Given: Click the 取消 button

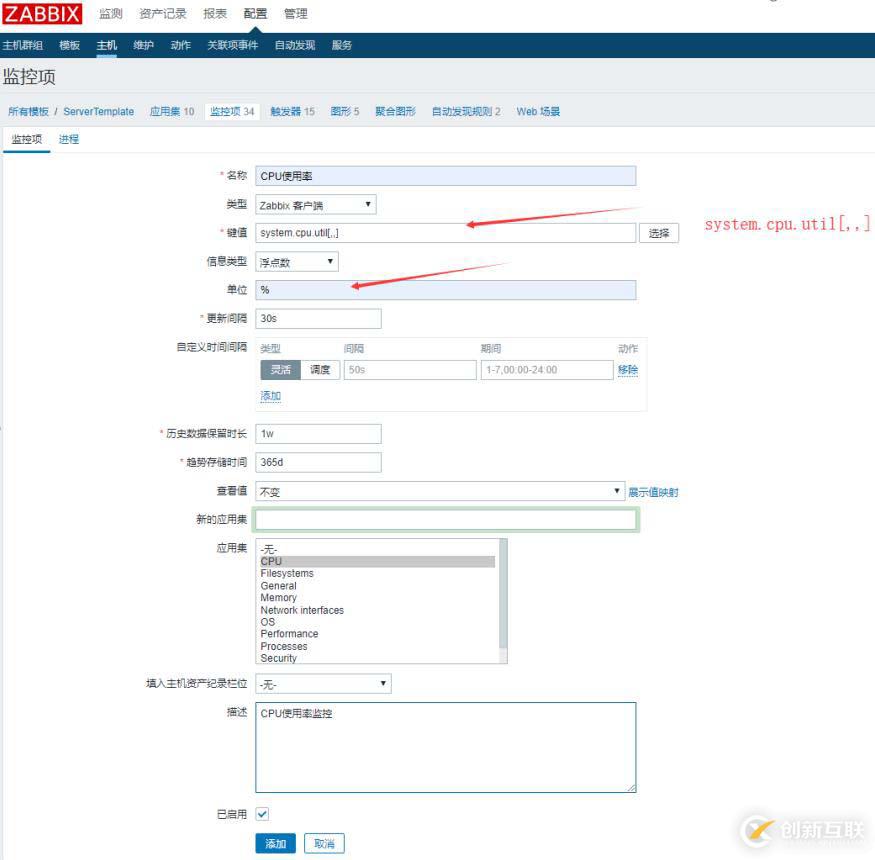Looking at the screenshot, I should (324, 843).
